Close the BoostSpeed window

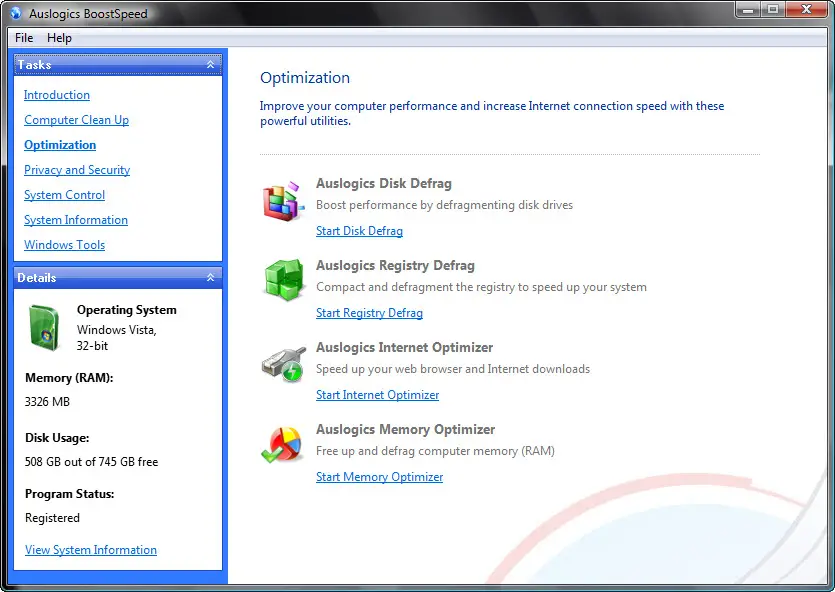(806, 10)
